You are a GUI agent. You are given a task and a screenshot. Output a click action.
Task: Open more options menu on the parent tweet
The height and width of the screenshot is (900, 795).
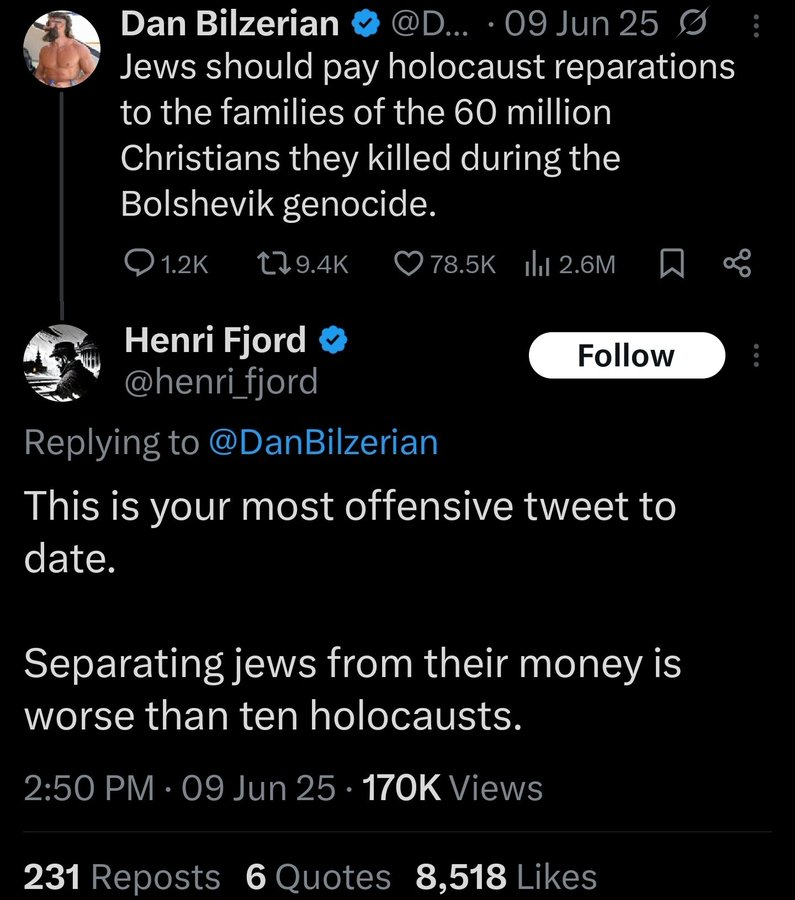pos(755,24)
